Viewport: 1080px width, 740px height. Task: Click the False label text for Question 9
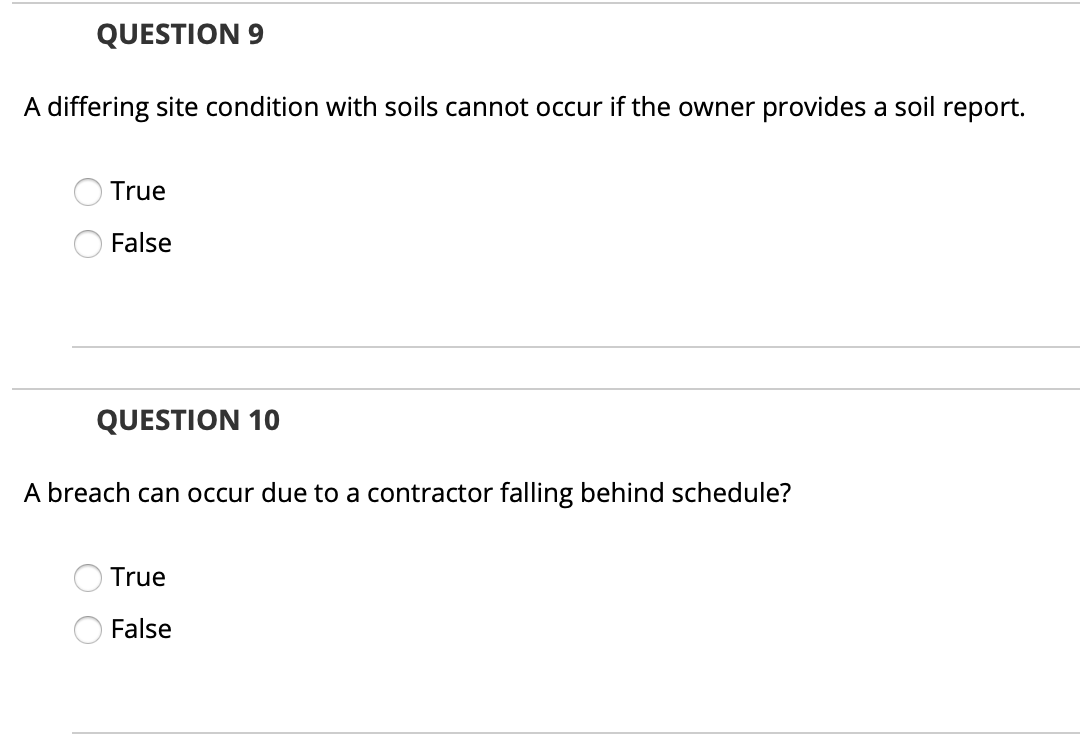point(141,243)
